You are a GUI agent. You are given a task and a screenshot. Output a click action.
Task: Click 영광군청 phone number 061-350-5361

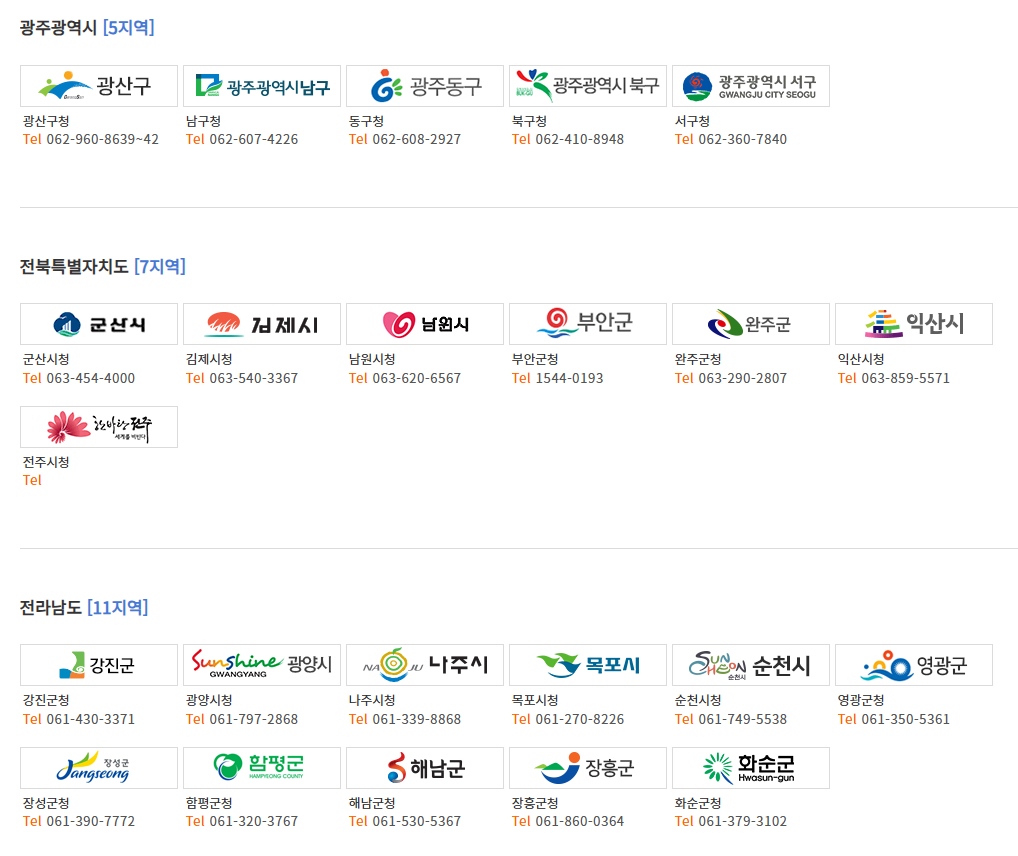point(905,719)
